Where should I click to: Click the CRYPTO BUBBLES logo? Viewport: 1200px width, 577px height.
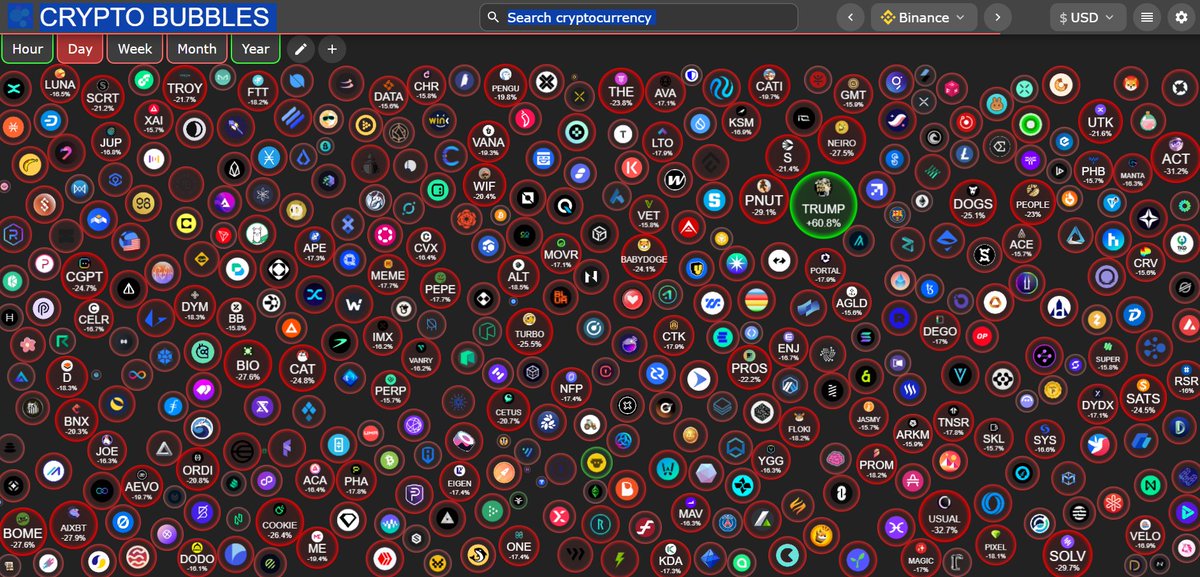click(139, 16)
